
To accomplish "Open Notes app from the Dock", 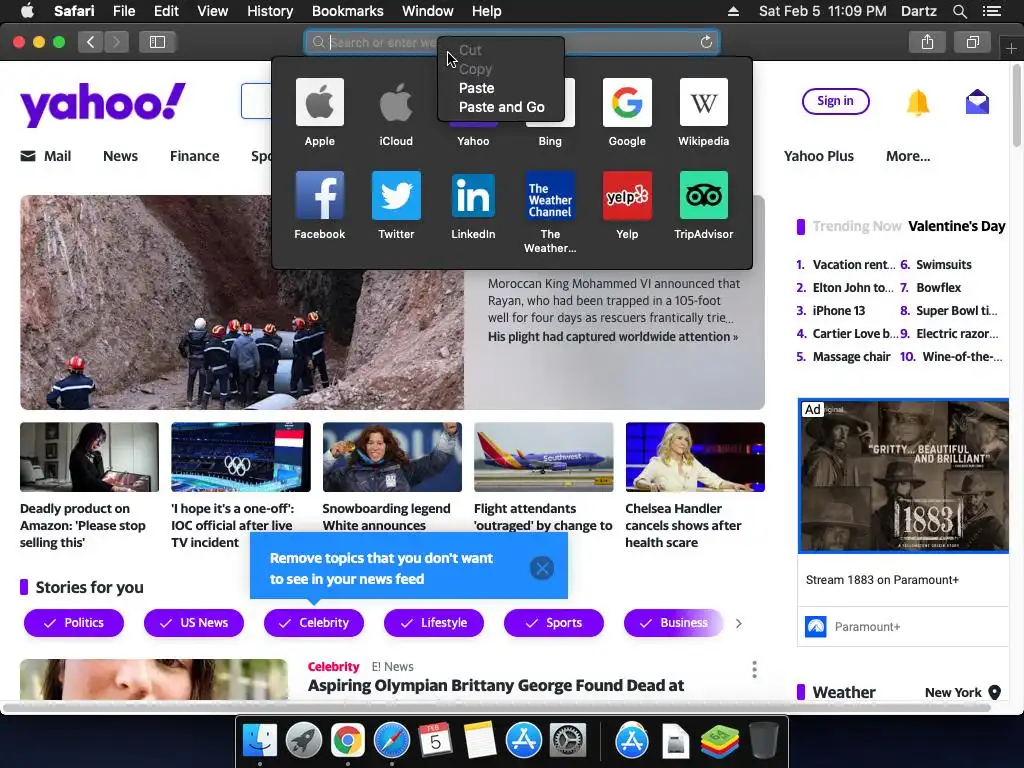I will 480,741.
